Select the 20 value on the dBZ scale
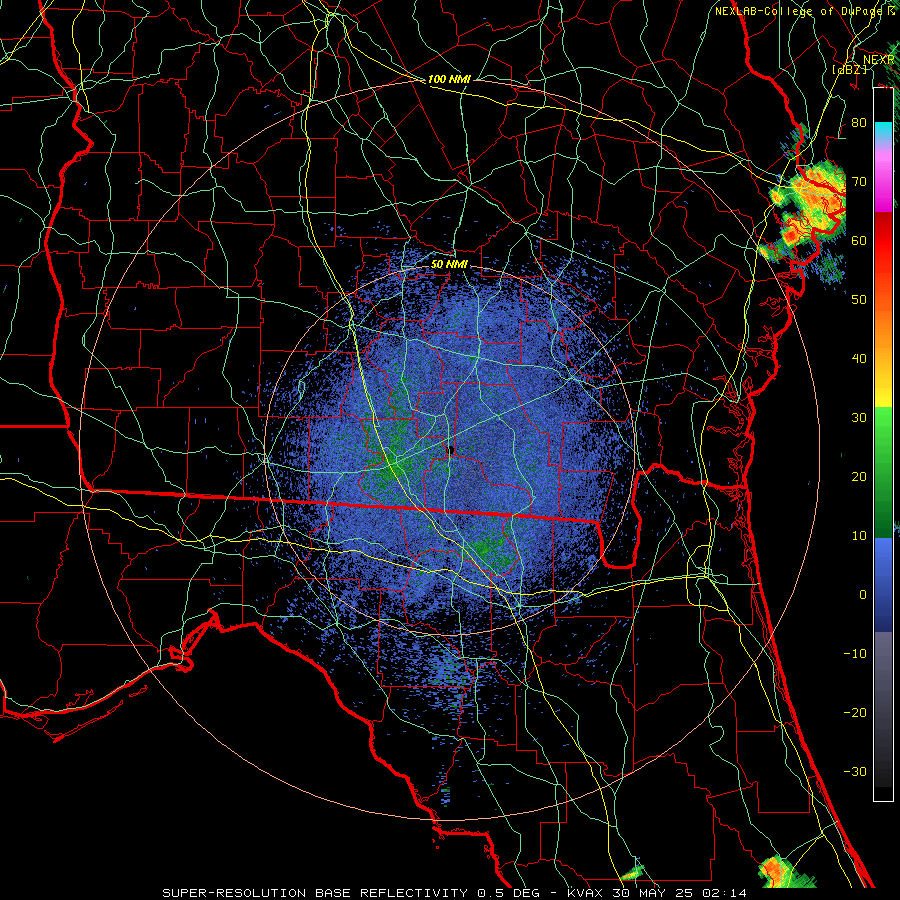 [859, 477]
